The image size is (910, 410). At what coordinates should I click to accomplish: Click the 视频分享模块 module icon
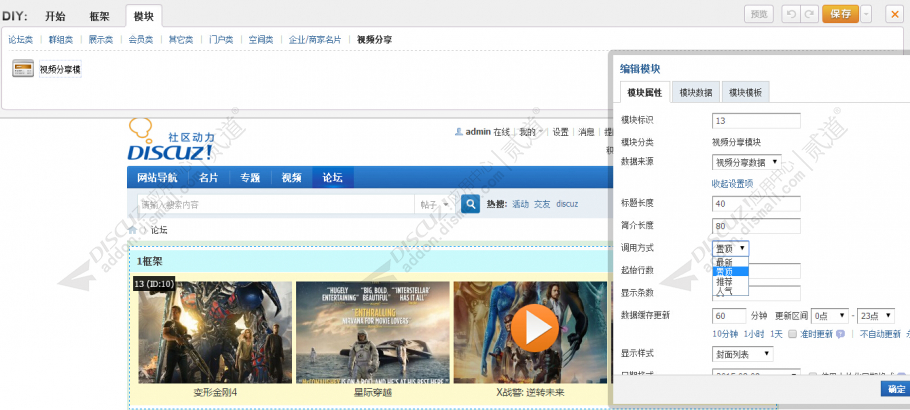23,69
